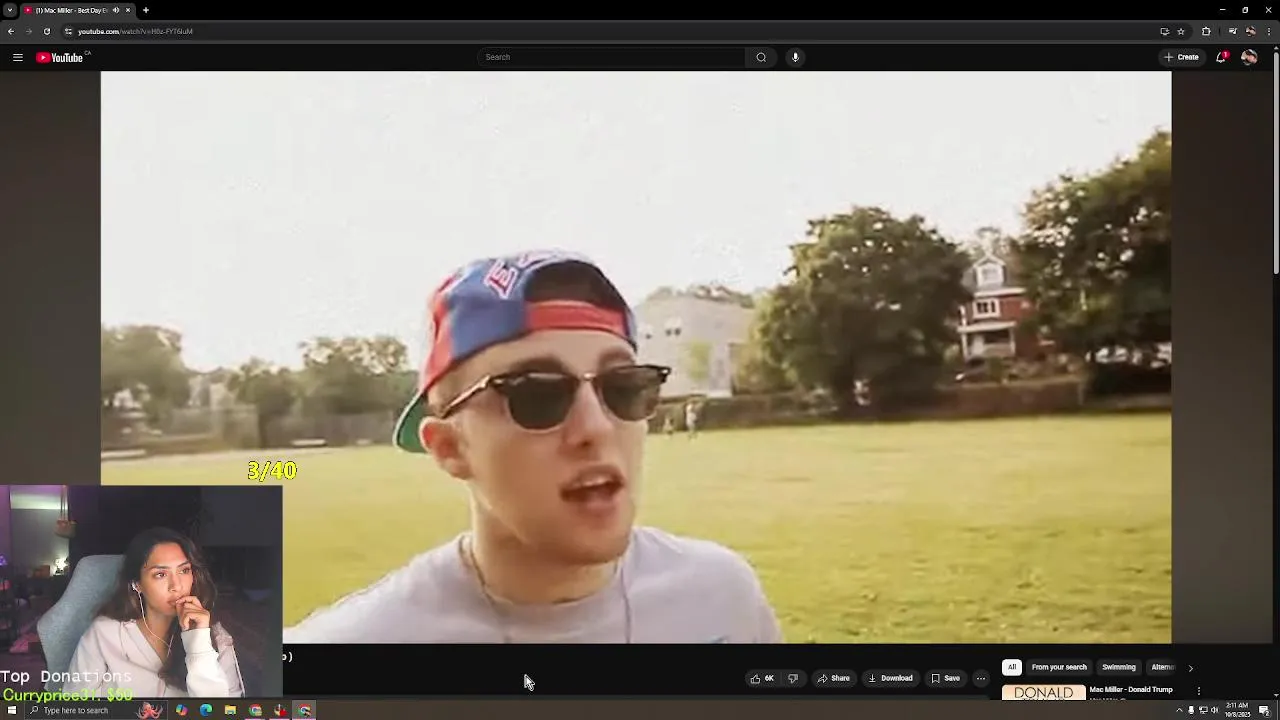Viewport: 1280px width, 720px height.
Task: Open Chrome from the taskbar
Action: pos(255,710)
